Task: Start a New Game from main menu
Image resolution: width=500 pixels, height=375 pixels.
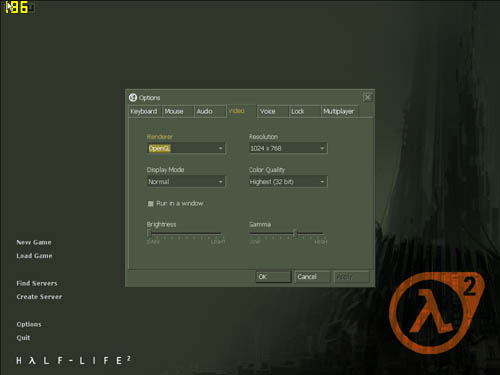Action: 34,242
